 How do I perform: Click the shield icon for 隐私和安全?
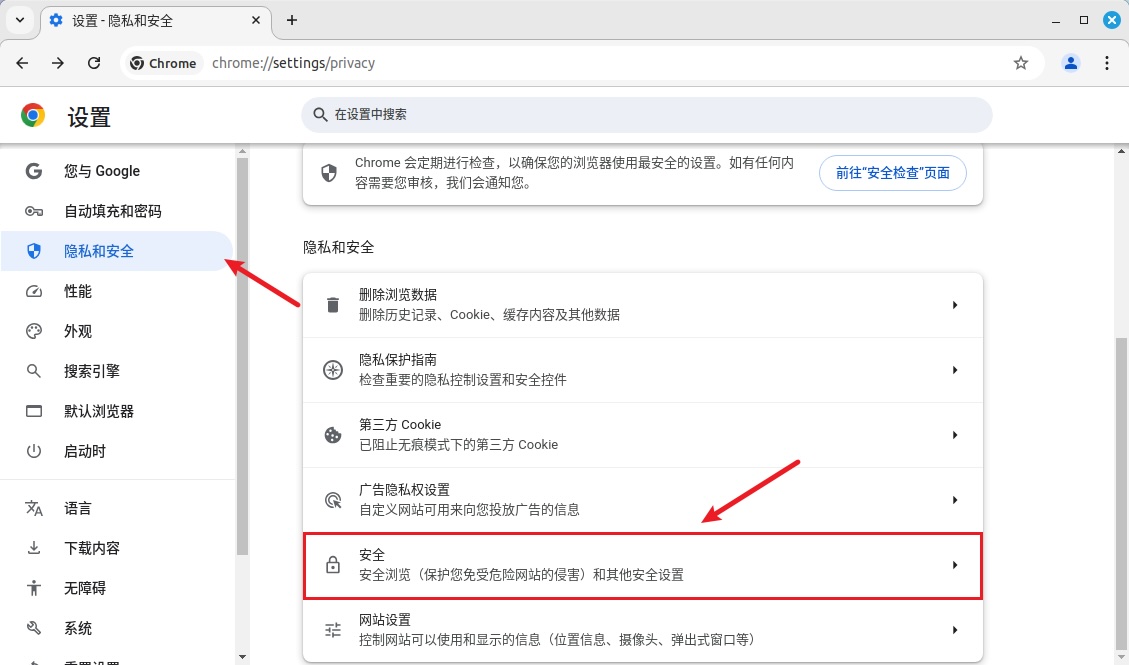pyautogui.click(x=34, y=251)
